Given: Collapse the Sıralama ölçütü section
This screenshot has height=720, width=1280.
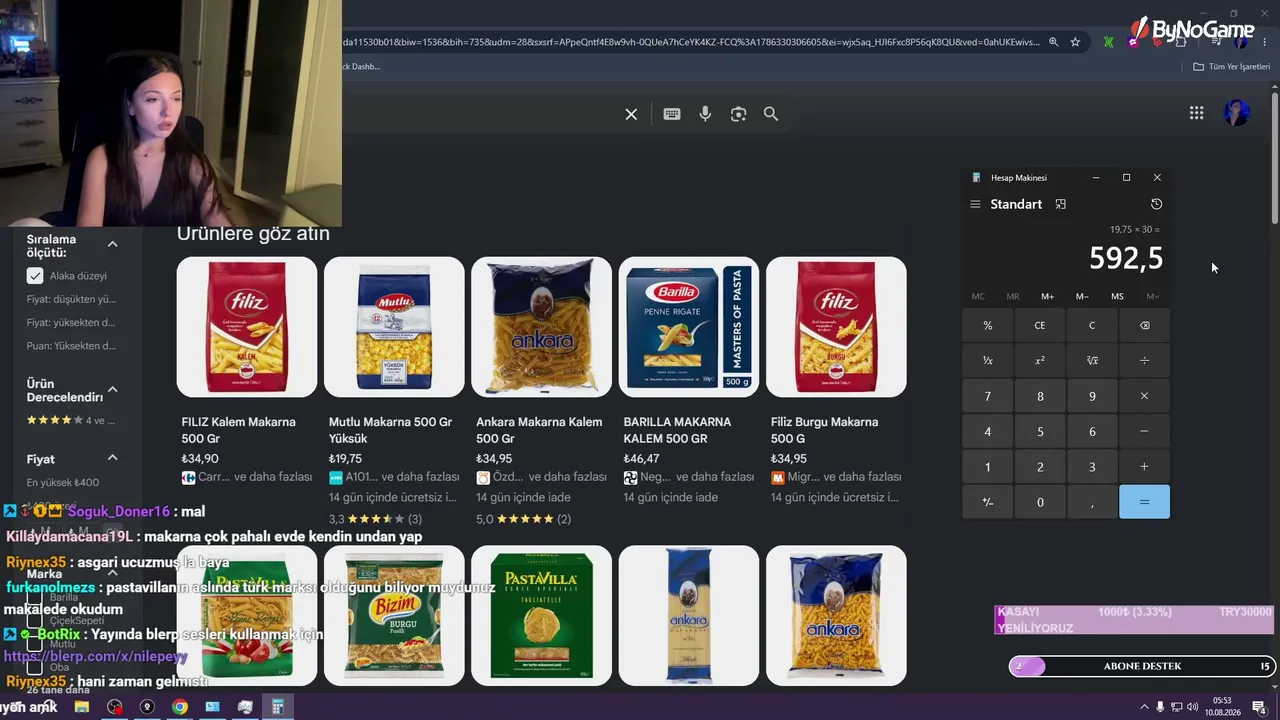Looking at the screenshot, I should pyautogui.click(x=112, y=244).
